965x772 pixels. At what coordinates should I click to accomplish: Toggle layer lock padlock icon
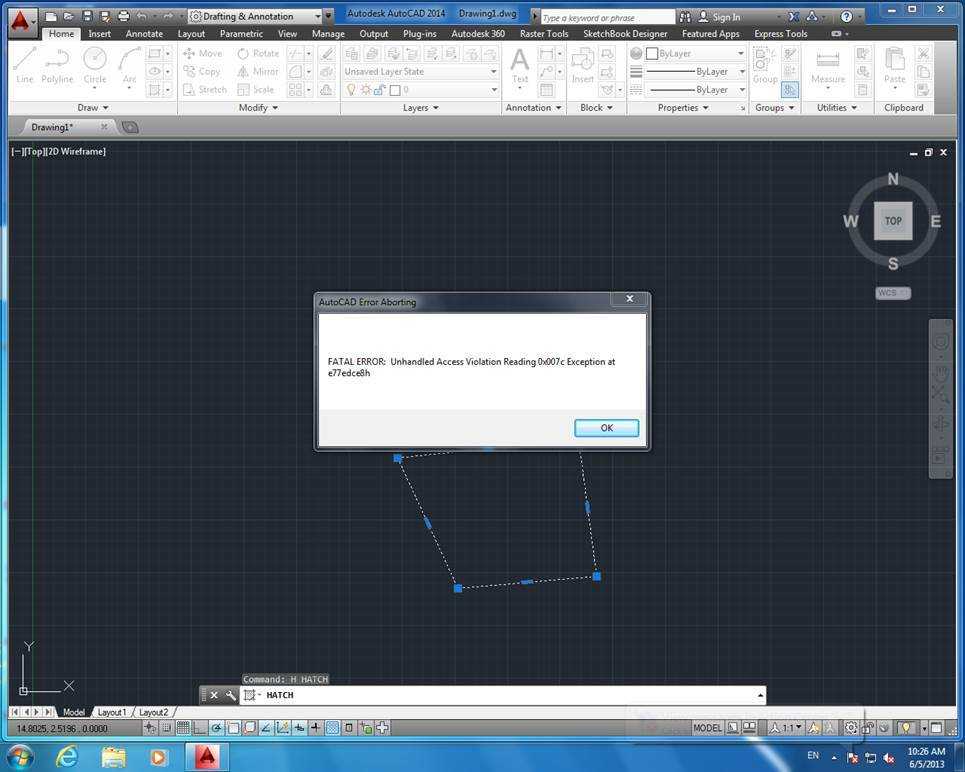tap(380, 90)
